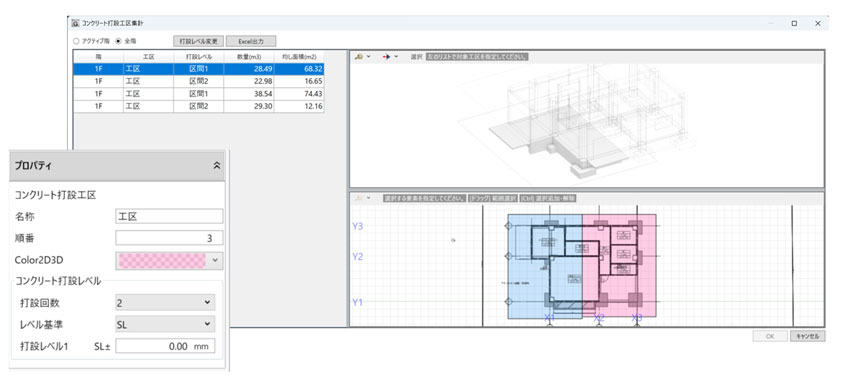
Task: Click the 順番 number field
Action: tap(169, 238)
